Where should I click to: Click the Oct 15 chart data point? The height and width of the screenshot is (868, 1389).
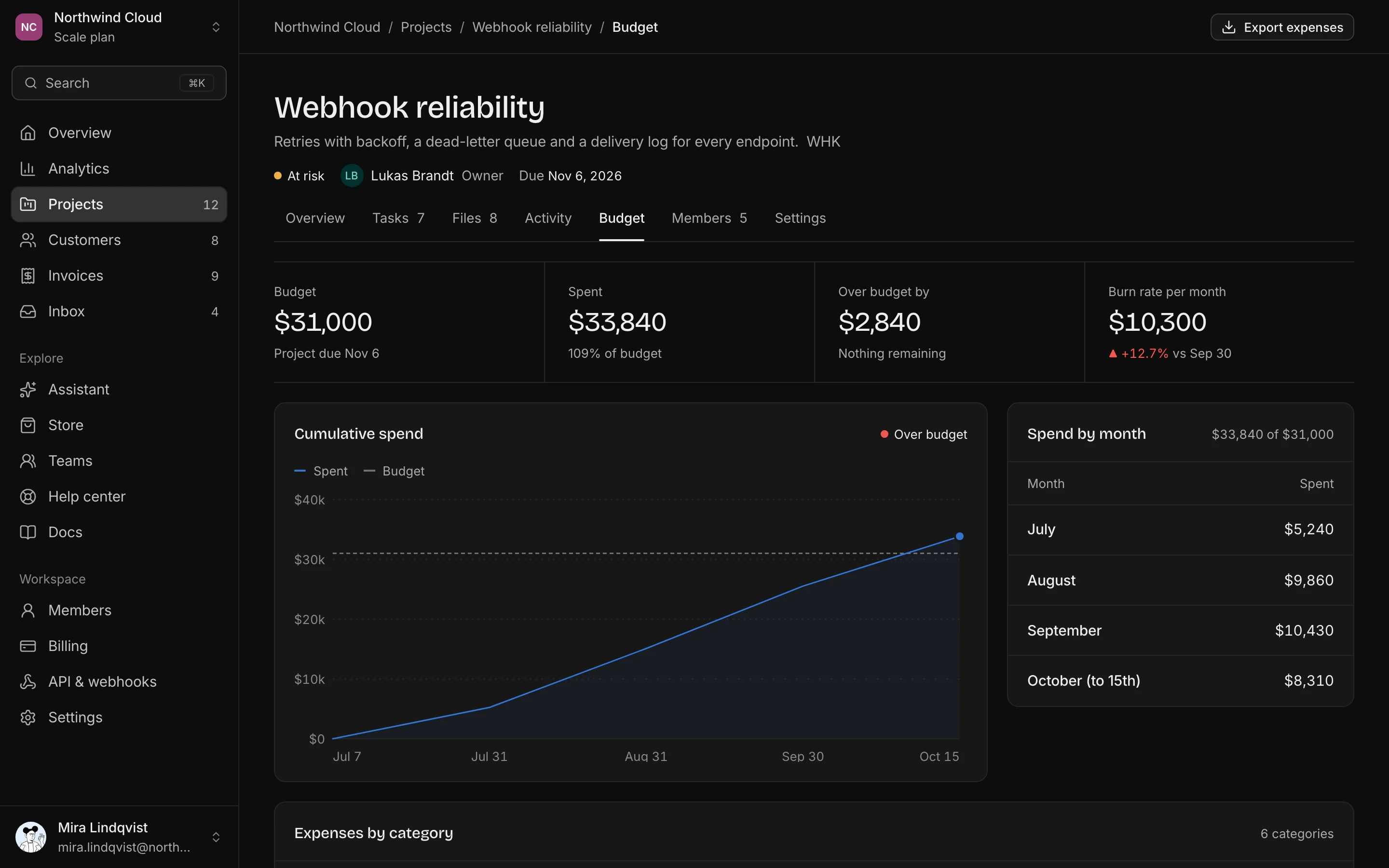pos(959,536)
